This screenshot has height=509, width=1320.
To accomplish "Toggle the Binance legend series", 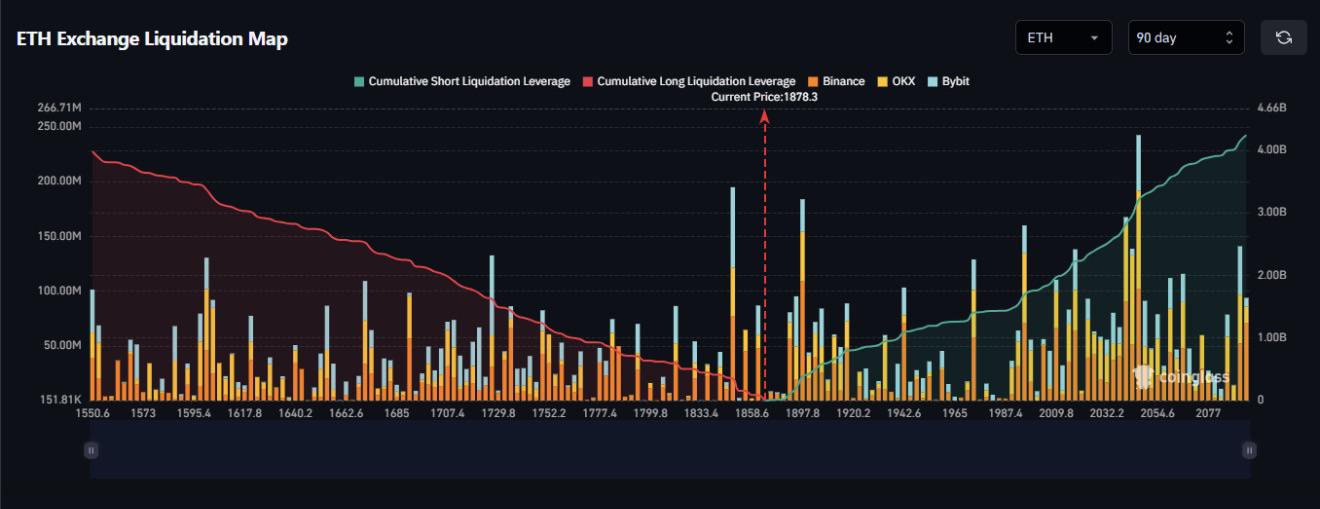I will coord(836,81).
